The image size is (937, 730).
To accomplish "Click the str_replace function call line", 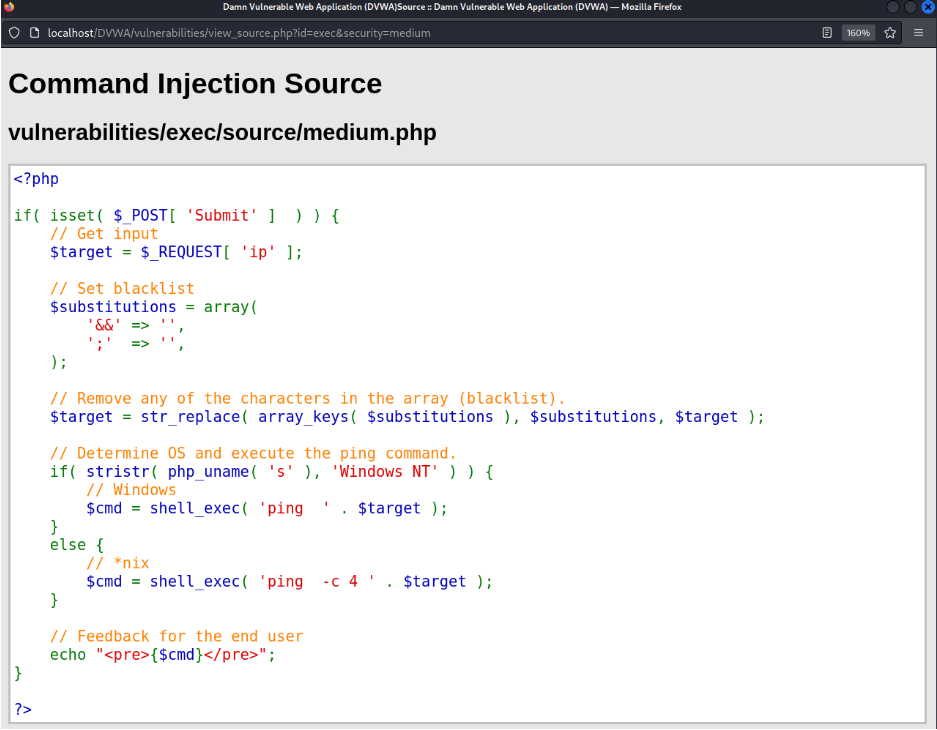I will (407, 416).
